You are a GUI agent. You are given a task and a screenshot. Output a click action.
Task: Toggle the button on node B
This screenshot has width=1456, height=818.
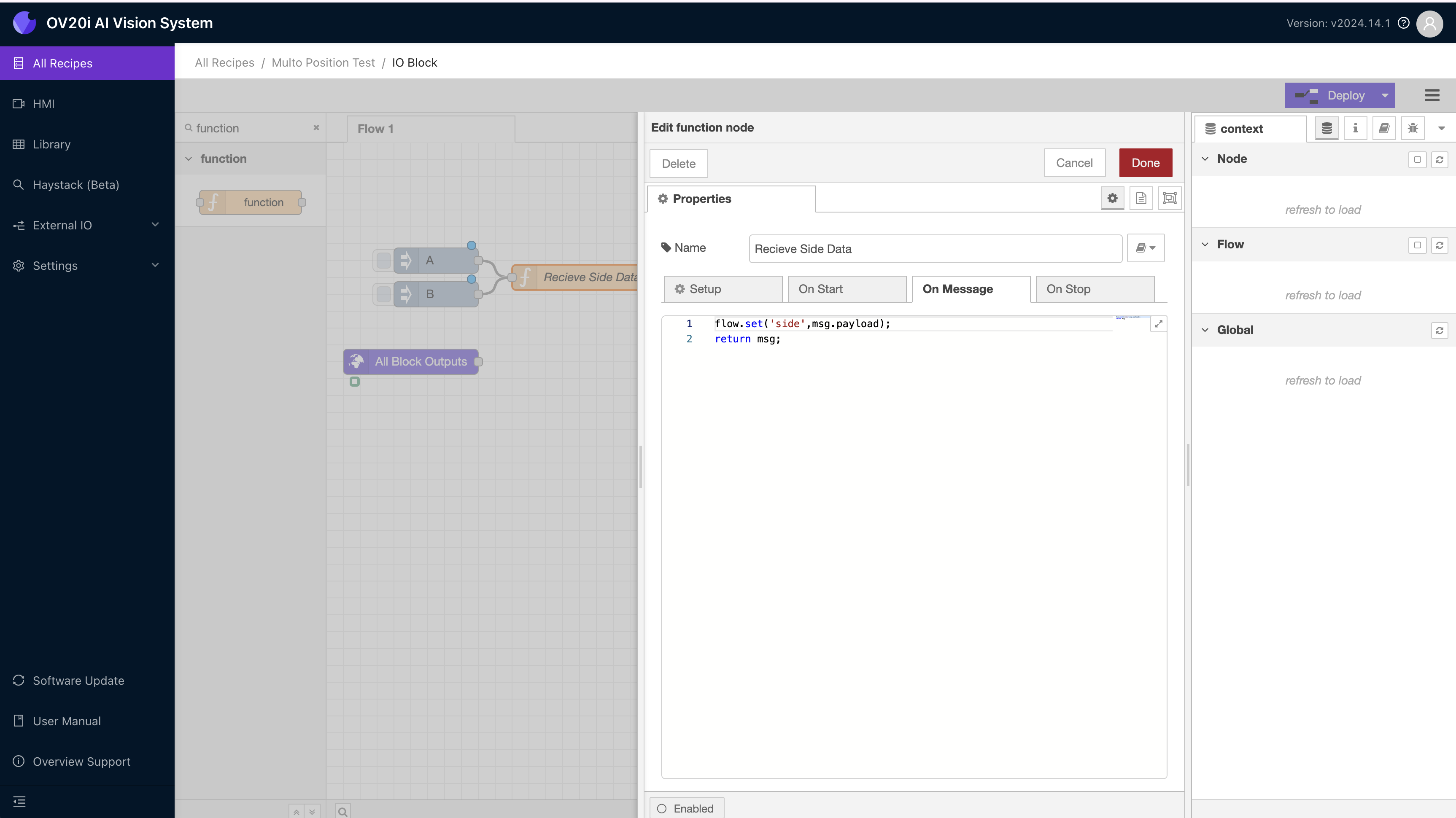pyautogui.click(x=384, y=294)
